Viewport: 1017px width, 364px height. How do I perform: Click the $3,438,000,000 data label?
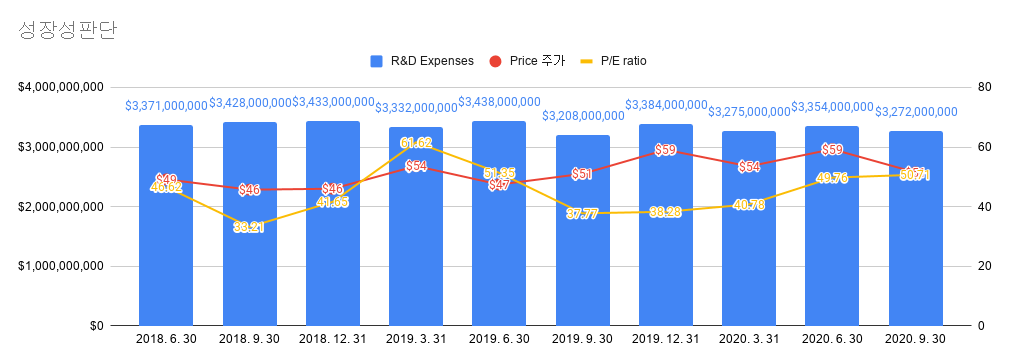tap(499, 101)
